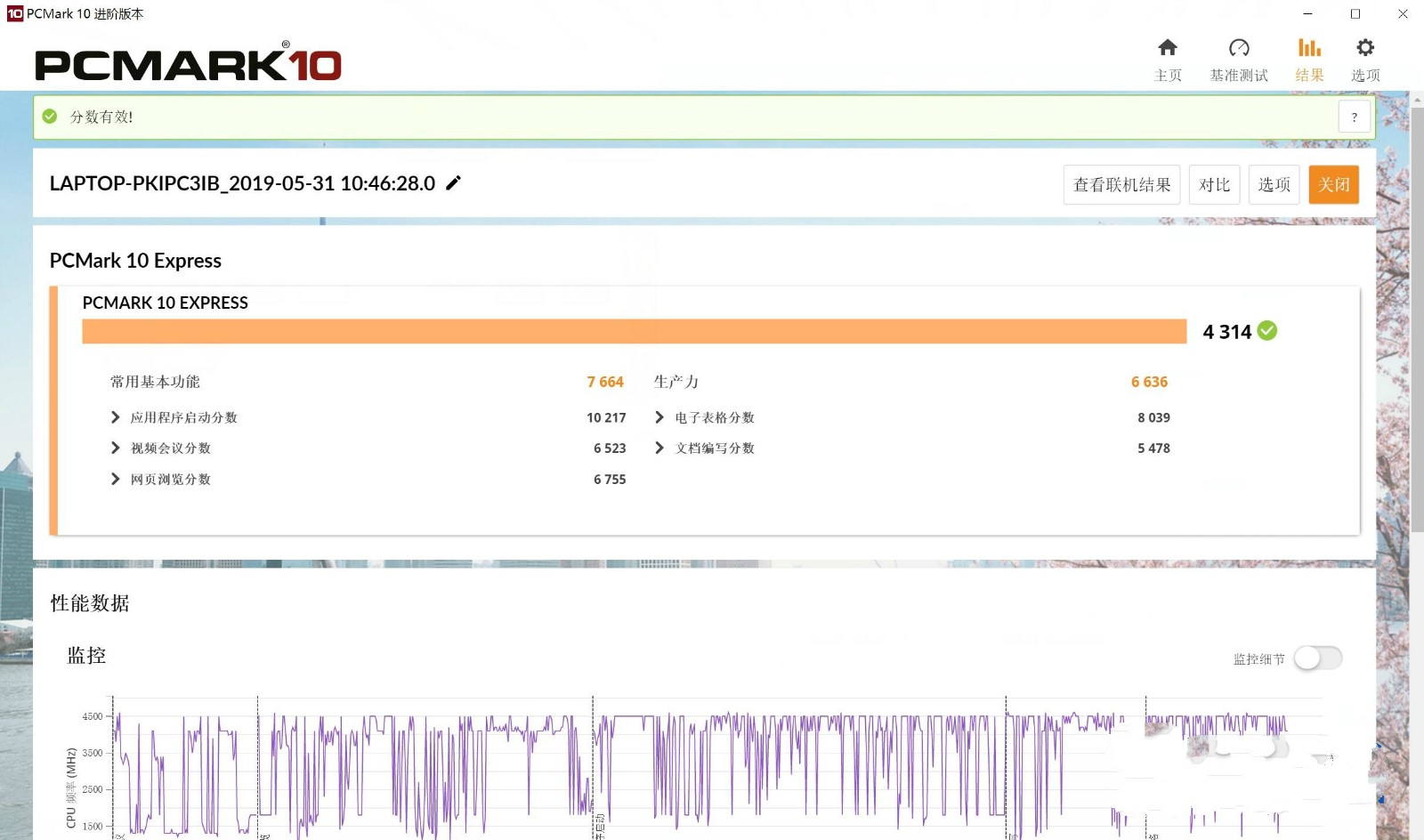Click the 常用基本功能 score 7 664
The width and height of the screenshot is (1424, 840).
(x=605, y=382)
